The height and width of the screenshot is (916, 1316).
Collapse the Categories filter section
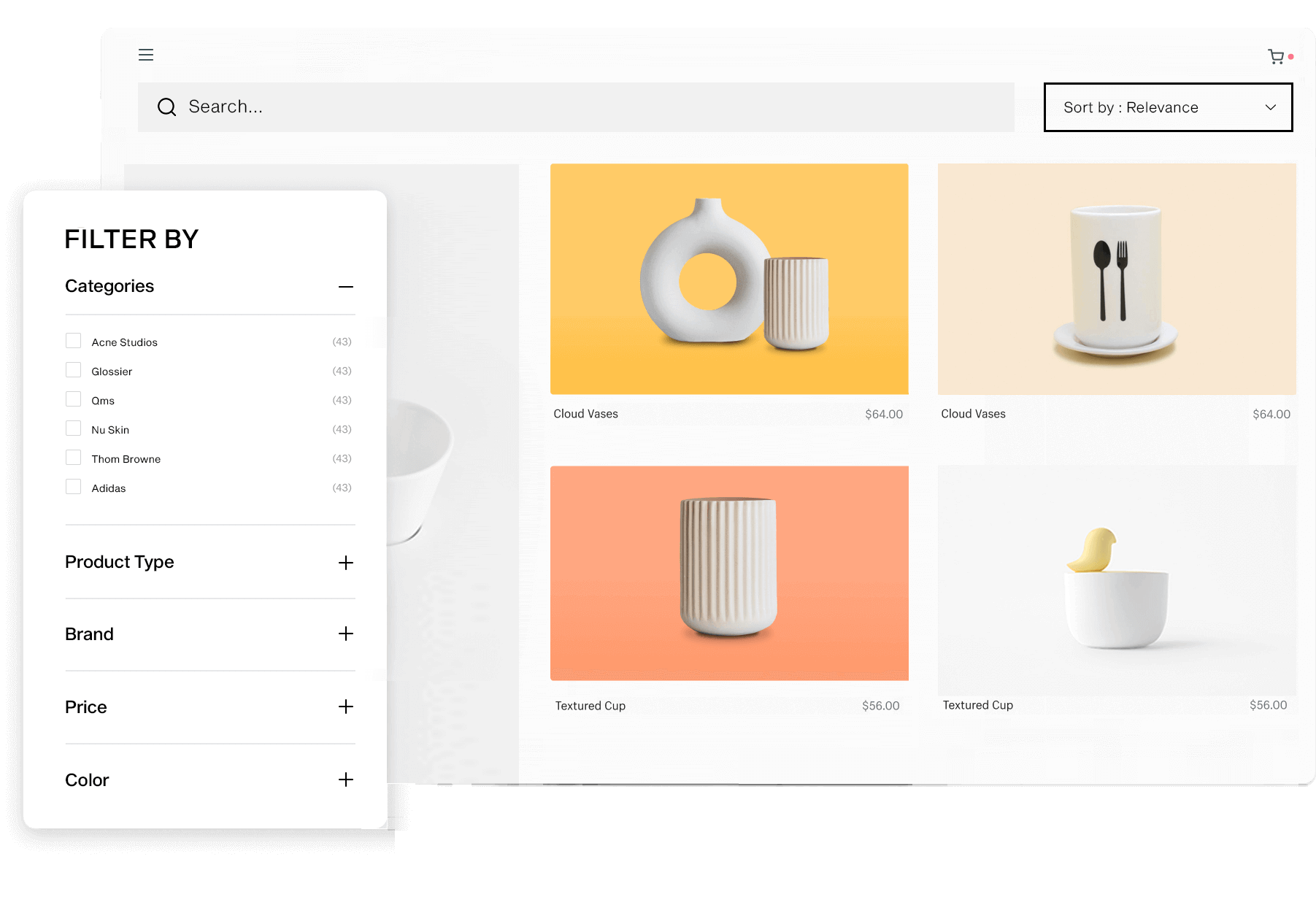point(346,287)
